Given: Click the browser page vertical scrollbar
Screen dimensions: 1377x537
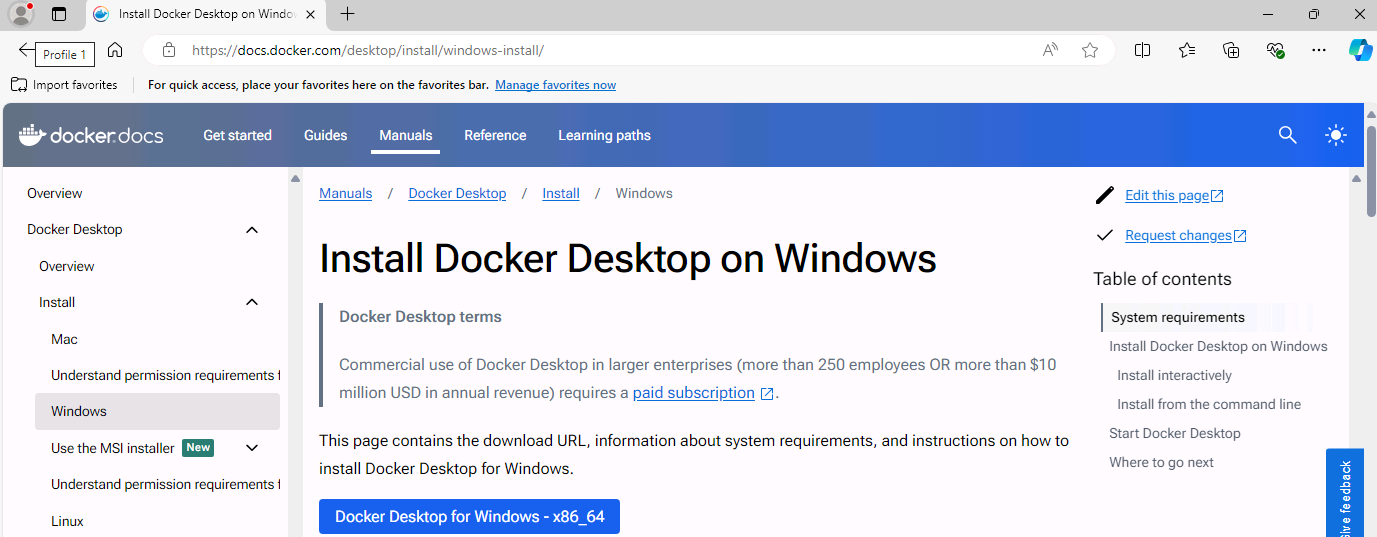Looking at the screenshot, I should [1370, 170].
